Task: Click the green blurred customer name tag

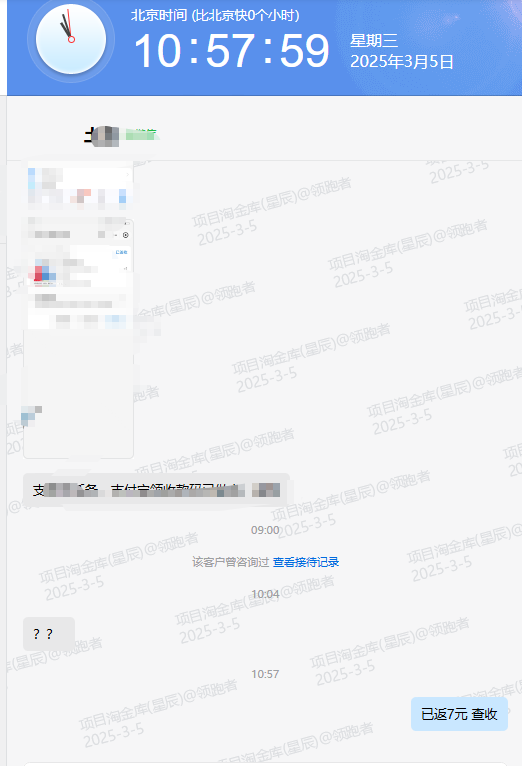Action: click(x=141, y=134)
